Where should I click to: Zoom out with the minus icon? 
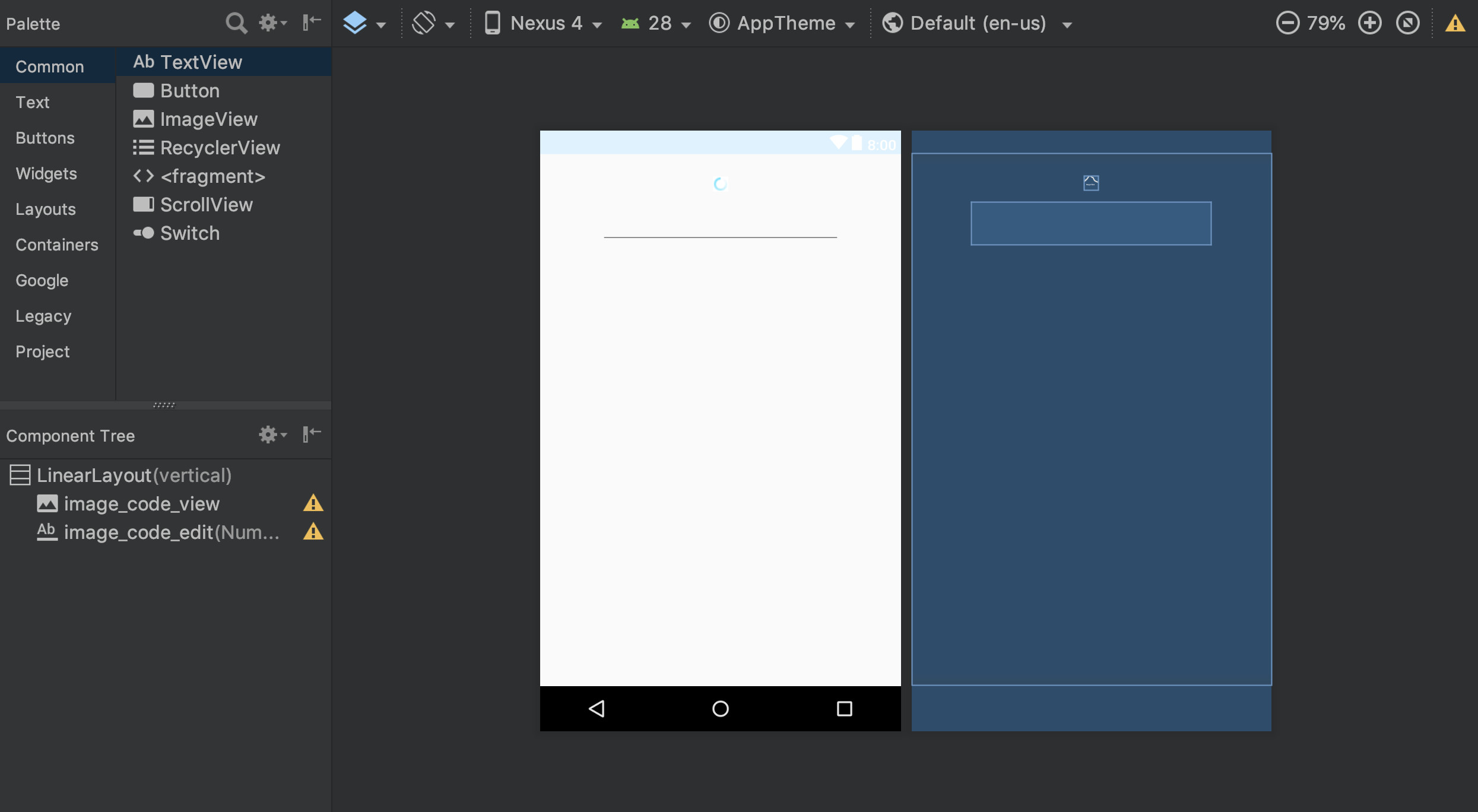1287,23
